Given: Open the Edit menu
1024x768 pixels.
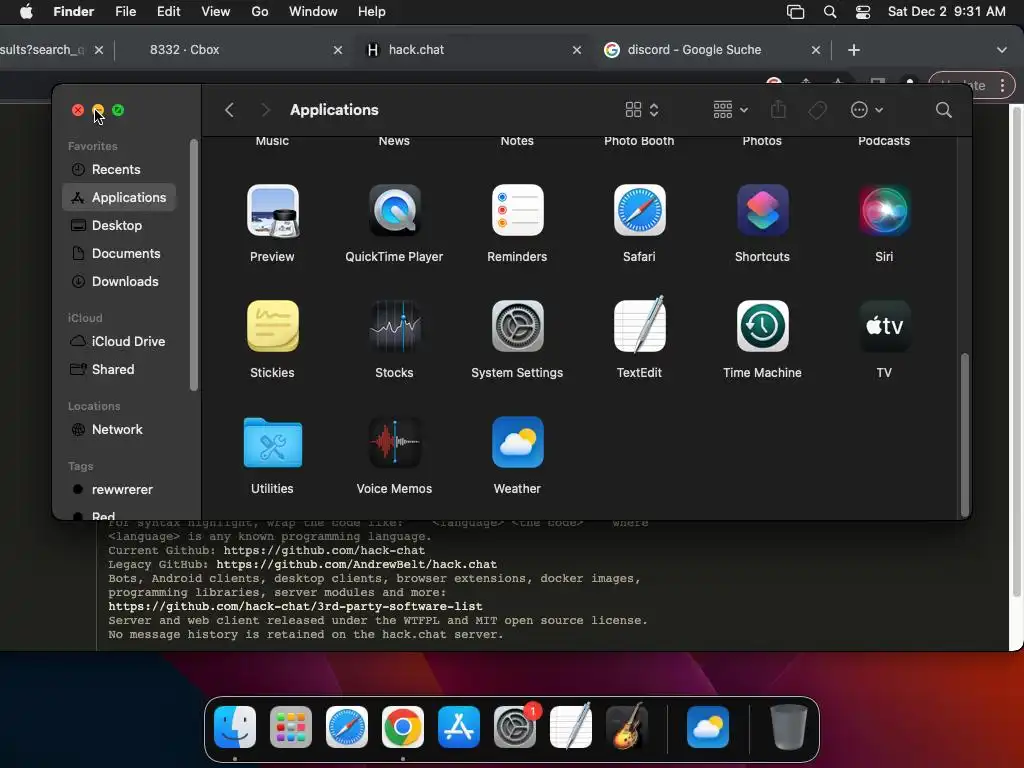Looking at the screenshot, I should (x=168, y=12).
